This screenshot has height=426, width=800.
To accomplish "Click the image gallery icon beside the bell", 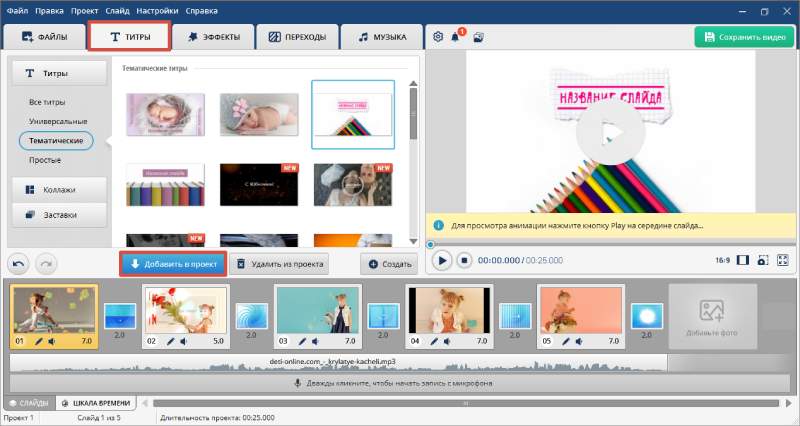I will point(478,37).
